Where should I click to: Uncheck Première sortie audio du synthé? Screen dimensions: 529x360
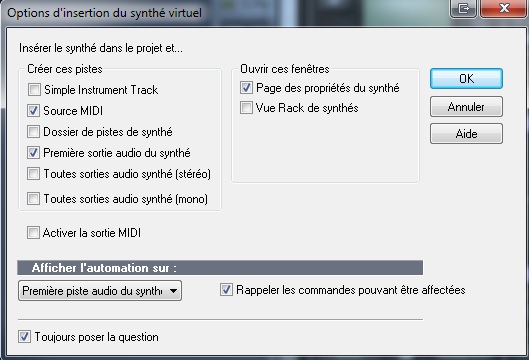coord(33,153)
